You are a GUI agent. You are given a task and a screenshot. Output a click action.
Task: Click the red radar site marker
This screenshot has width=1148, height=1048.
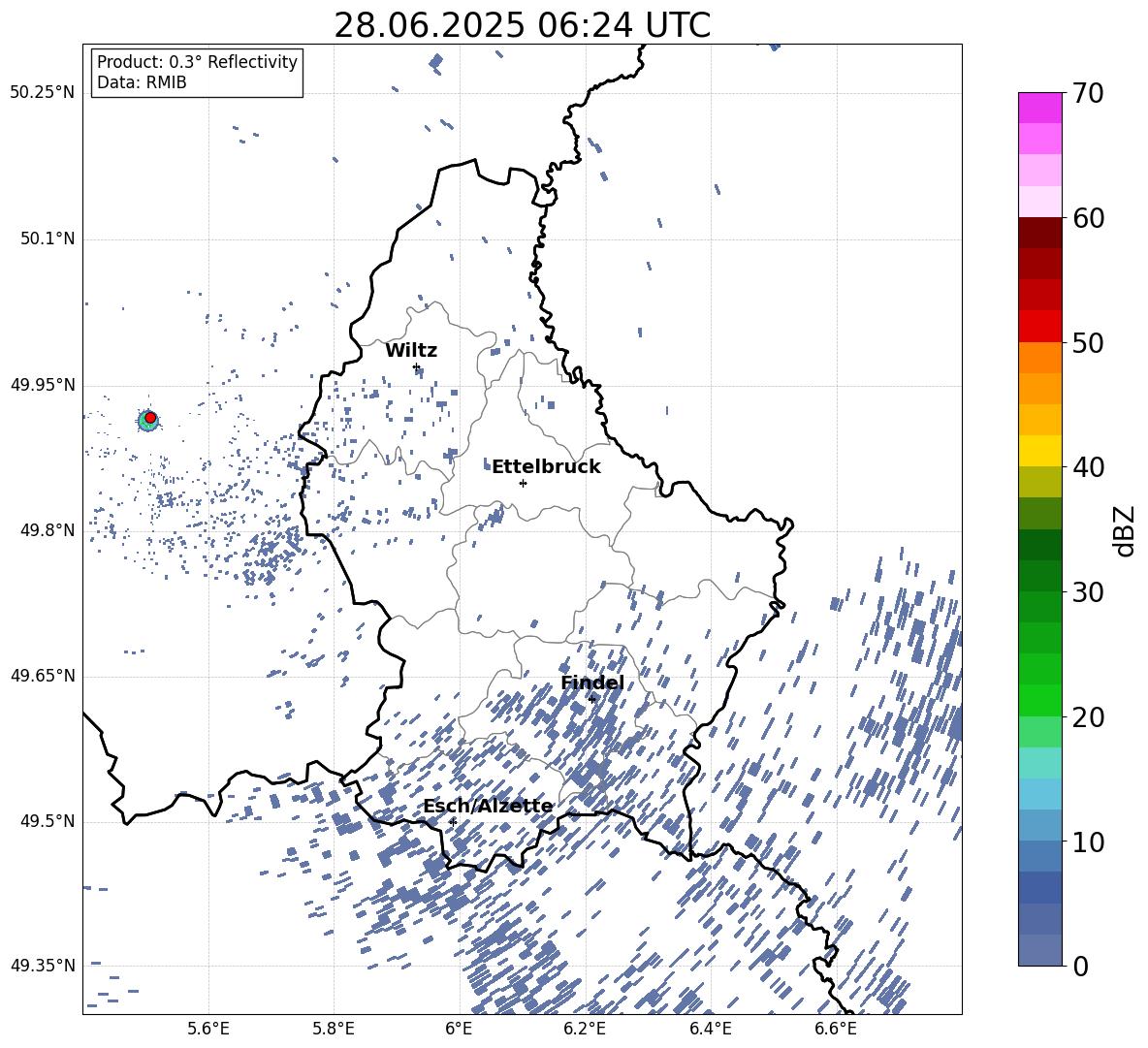151,418
